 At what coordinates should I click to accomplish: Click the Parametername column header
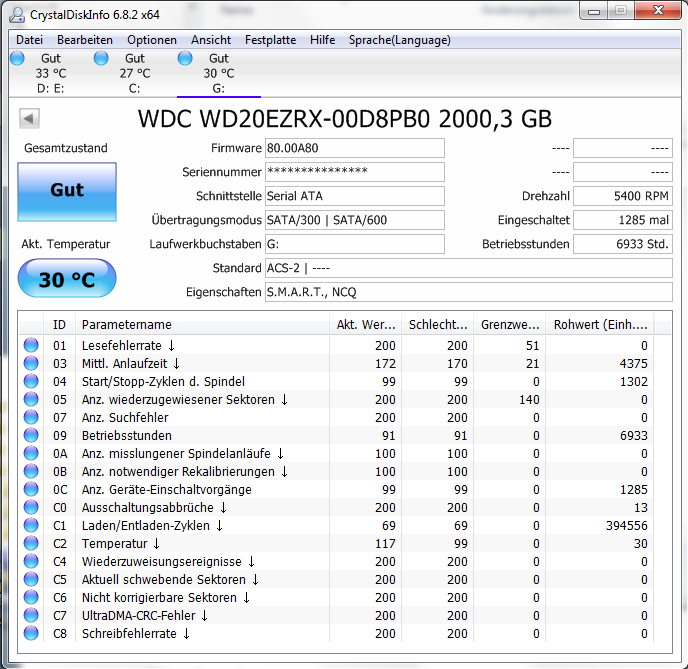[x=202, y=325]
